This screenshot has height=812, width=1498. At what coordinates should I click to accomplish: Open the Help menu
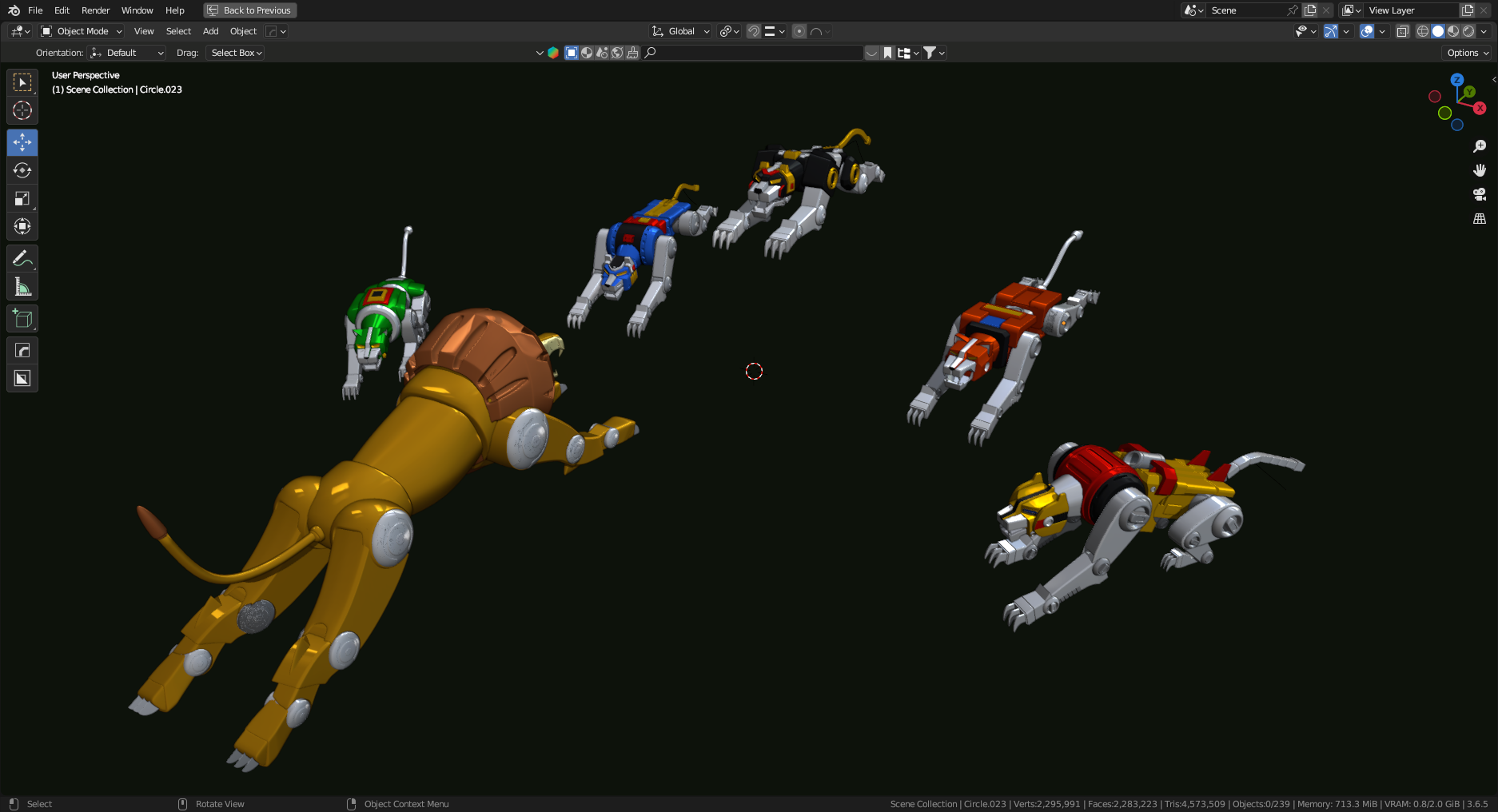tap(175, 10)
